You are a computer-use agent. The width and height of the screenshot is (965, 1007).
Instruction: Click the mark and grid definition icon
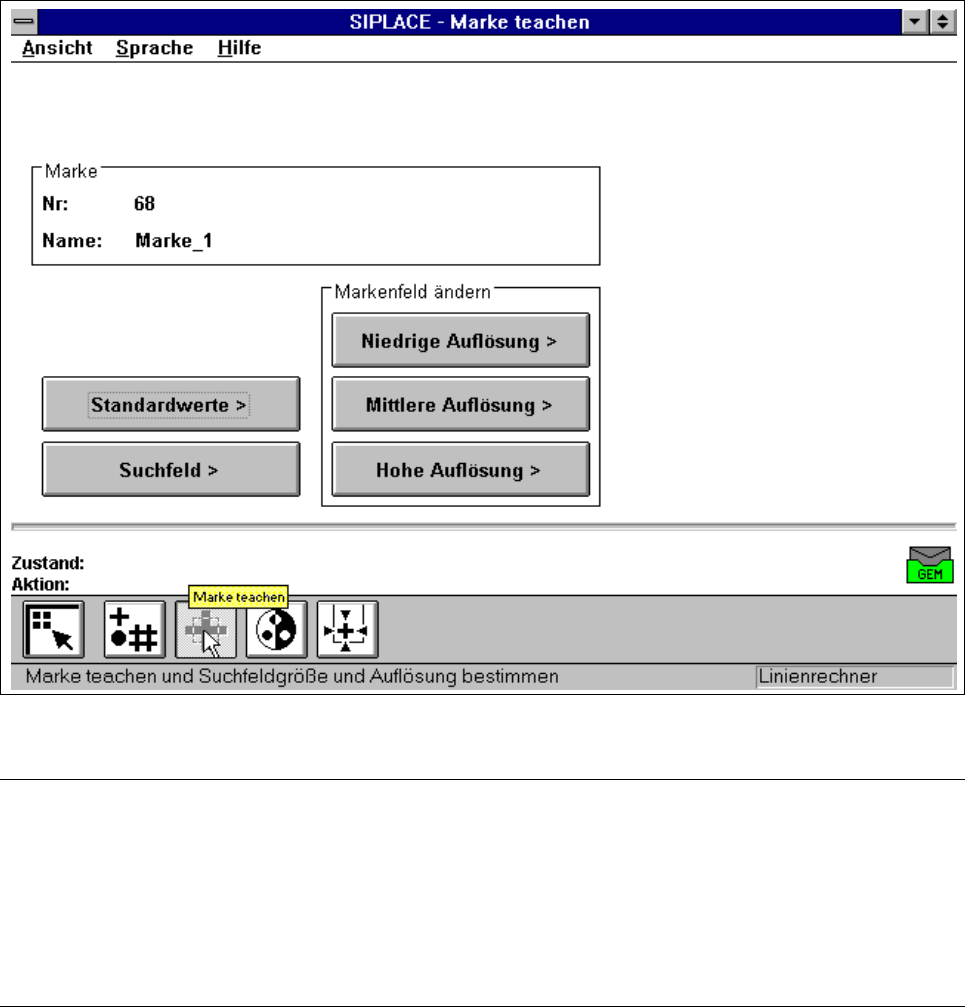click(135, 629)
